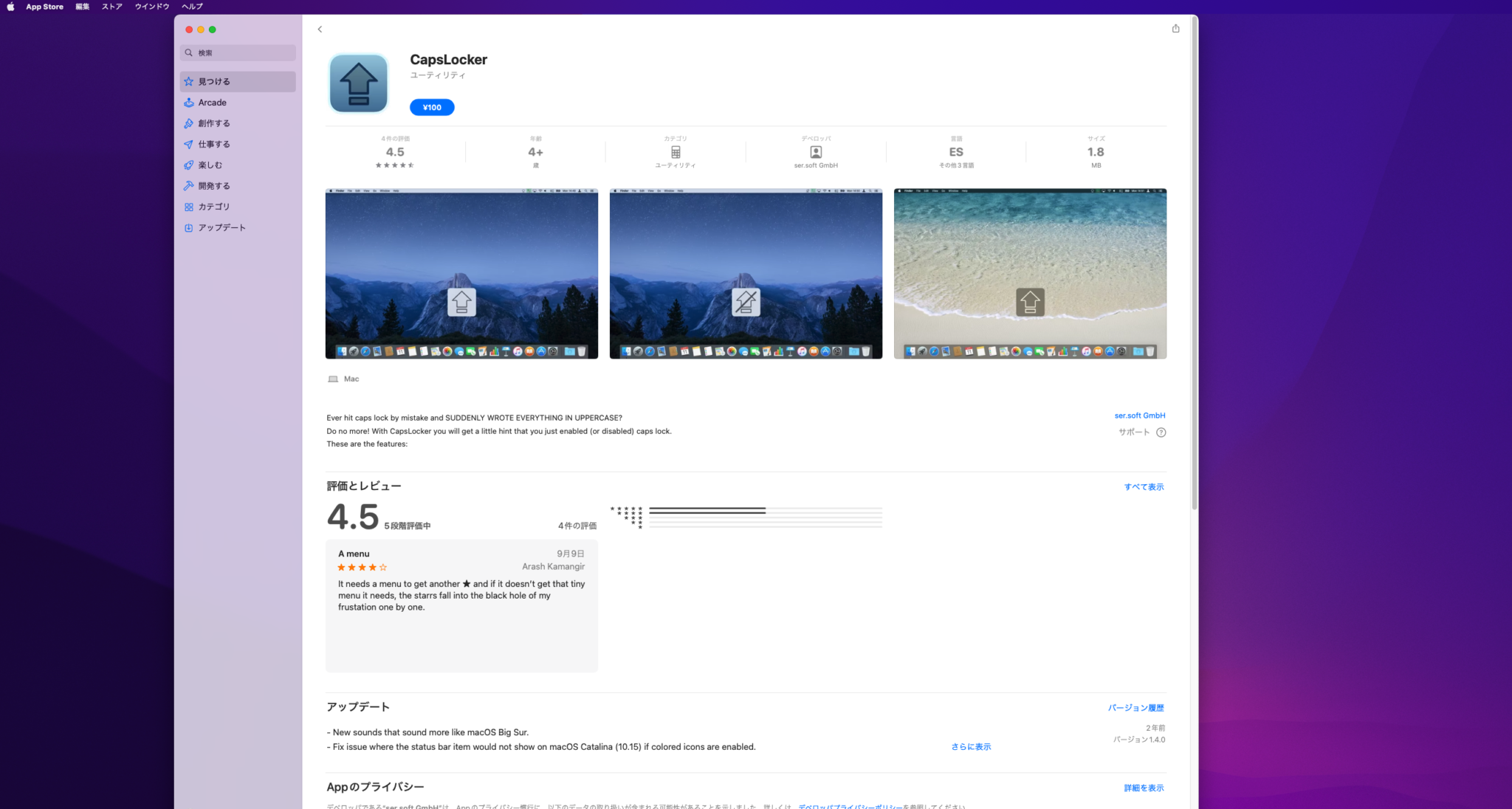
Task: Open the Arcade sidebar section
Action: [212, 103]
